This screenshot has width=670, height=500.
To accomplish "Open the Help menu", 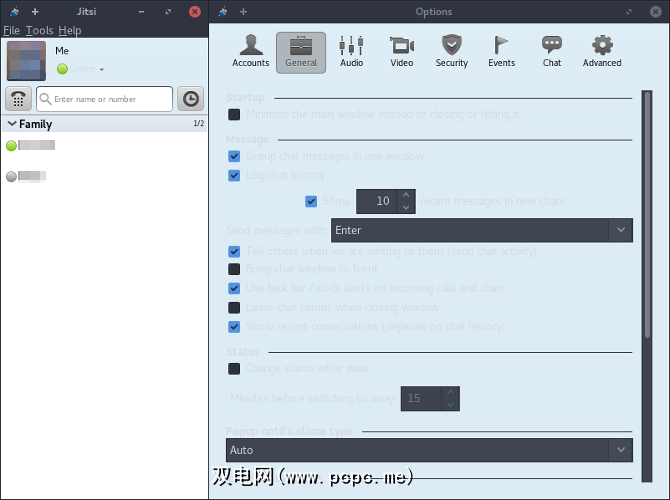I will tap(70, 30).
